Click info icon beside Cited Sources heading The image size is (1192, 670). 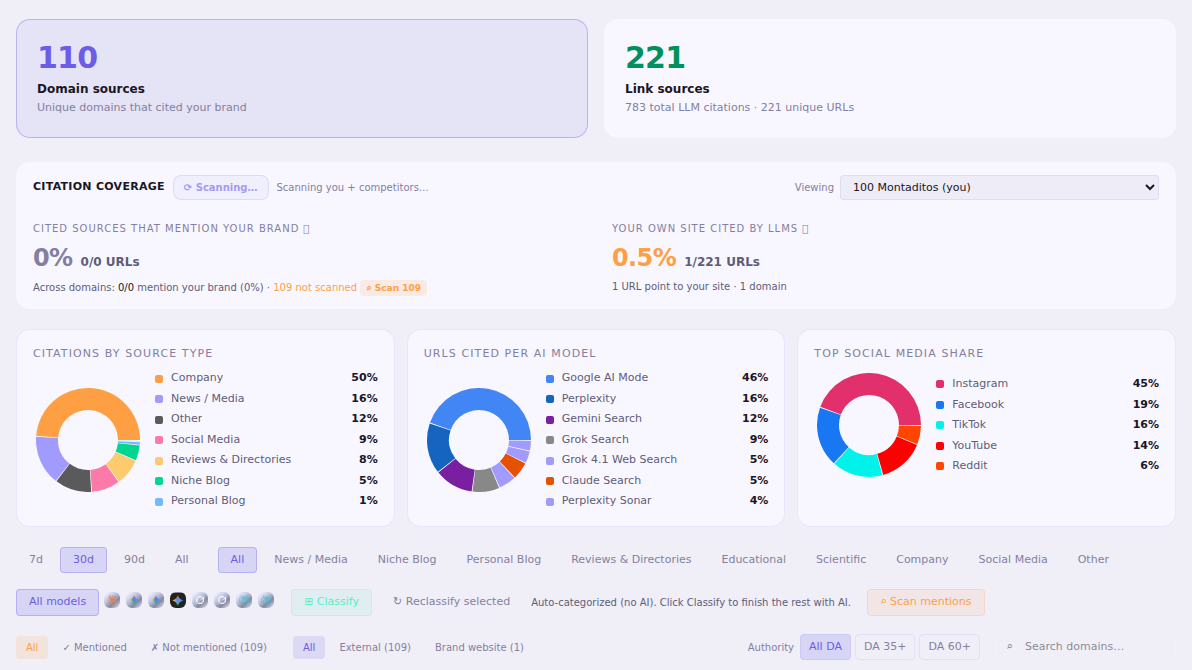[306, 228]
